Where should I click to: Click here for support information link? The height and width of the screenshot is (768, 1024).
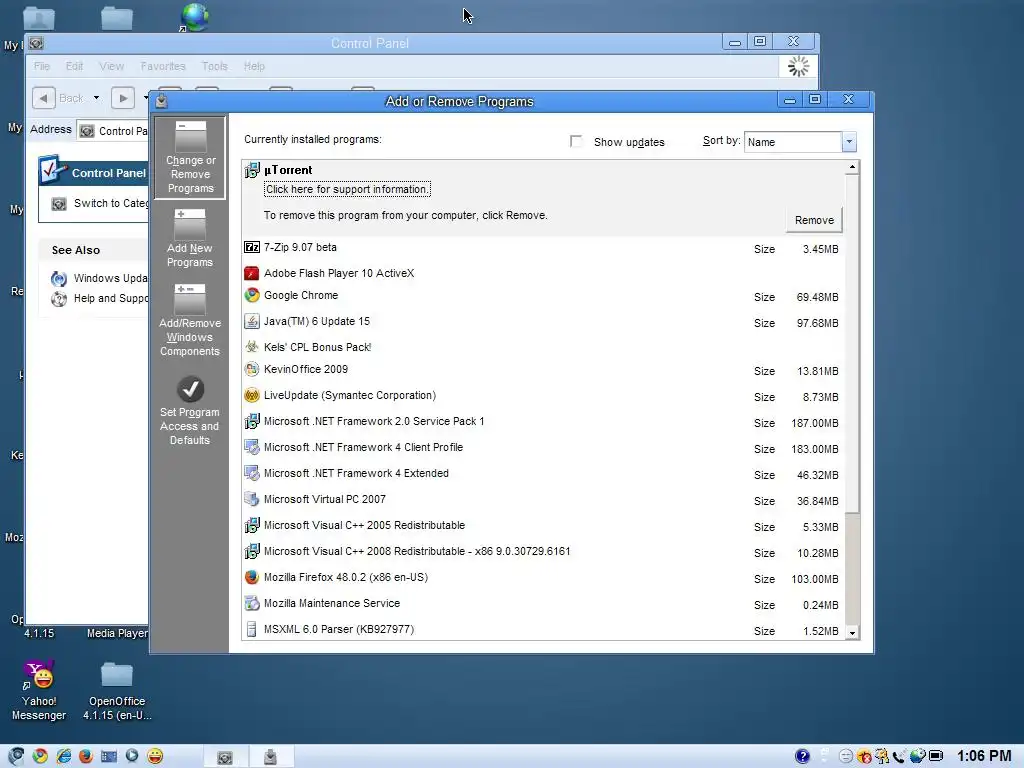[x=347, y=189]
